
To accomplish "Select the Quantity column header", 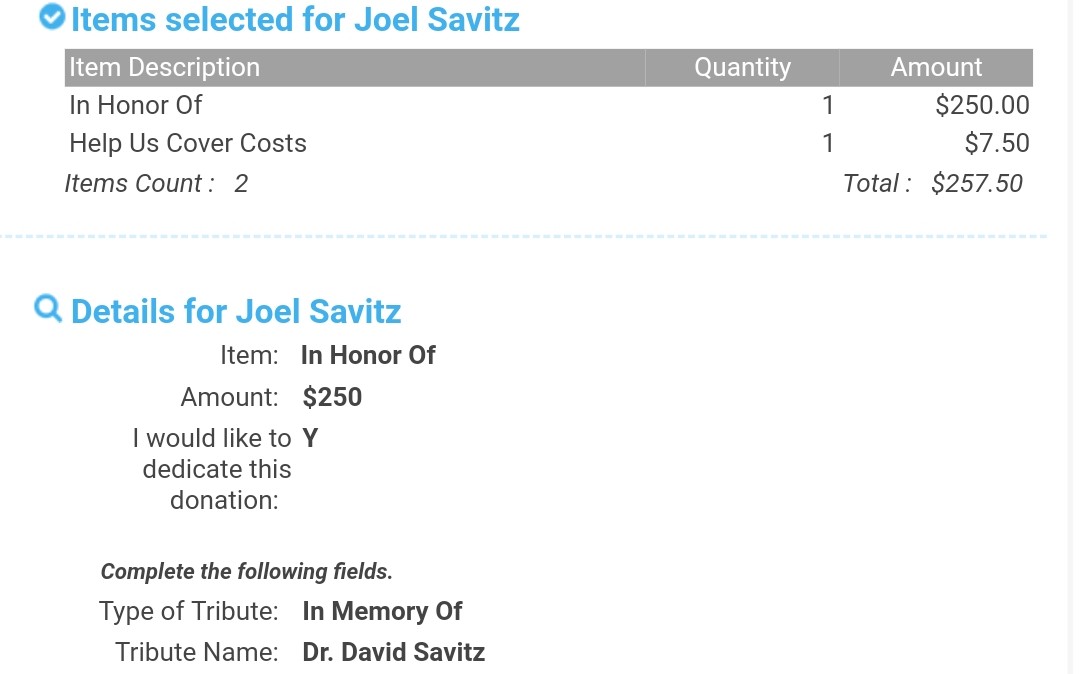I will pos(742,67).
